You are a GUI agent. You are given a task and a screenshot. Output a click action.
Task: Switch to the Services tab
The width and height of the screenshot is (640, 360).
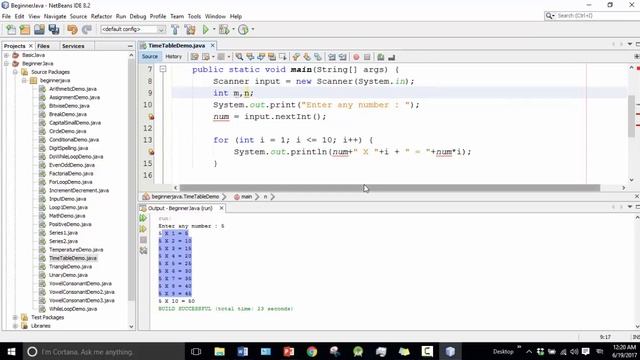[x=73, y=46]
